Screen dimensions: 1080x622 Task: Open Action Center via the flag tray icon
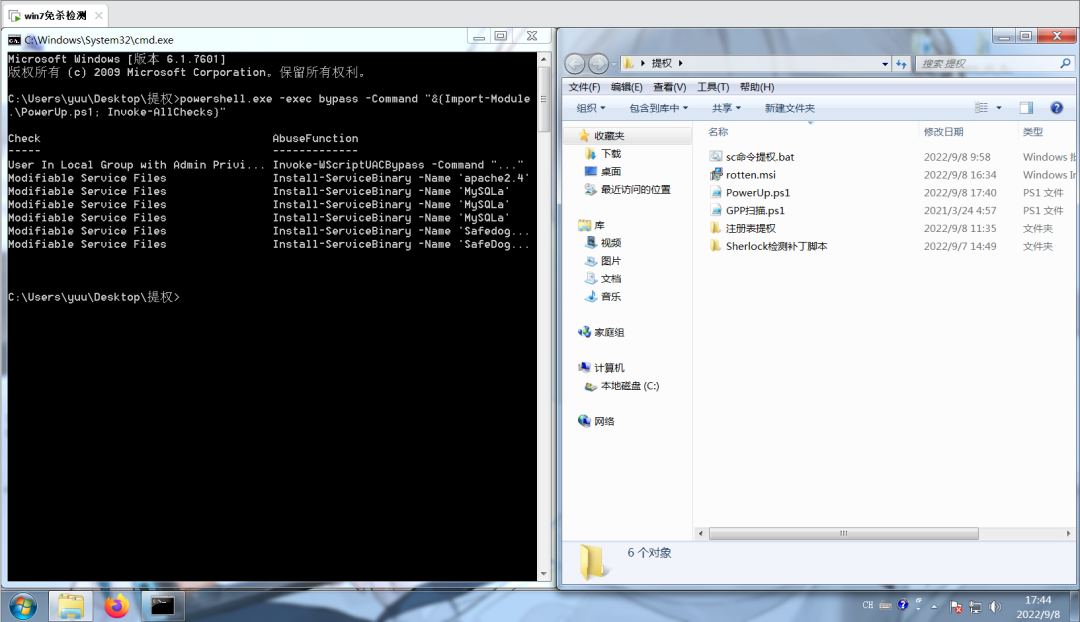[x=955, y=606]
